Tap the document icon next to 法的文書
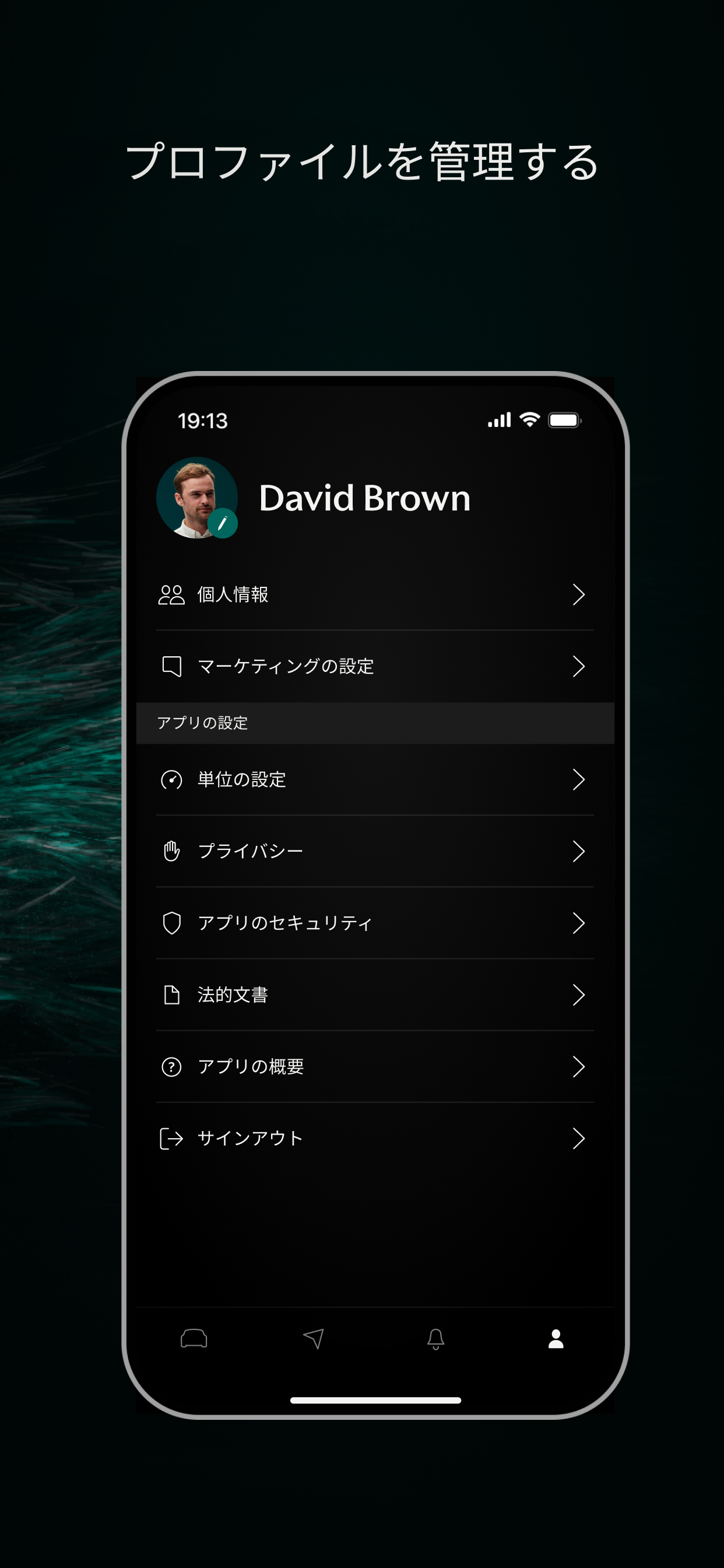Screen dimensions: 724x1568 pos(171,995)
